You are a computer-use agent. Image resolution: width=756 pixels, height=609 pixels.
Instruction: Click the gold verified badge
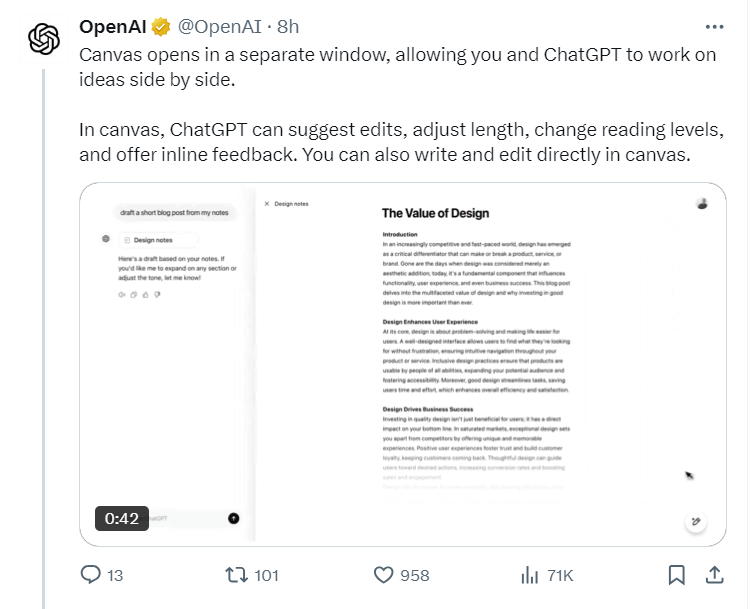161,27
